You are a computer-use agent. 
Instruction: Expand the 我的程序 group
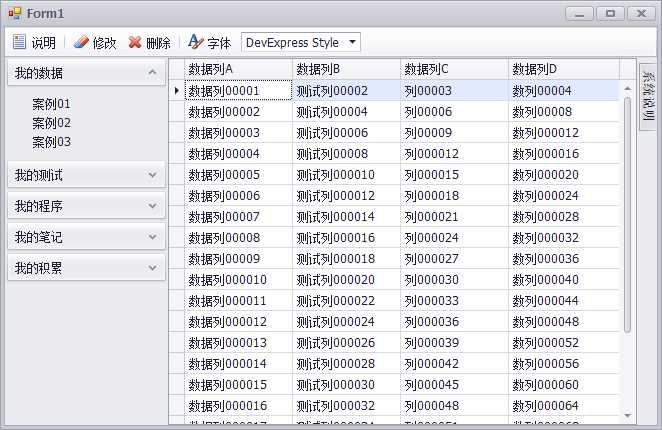(152, 206)
